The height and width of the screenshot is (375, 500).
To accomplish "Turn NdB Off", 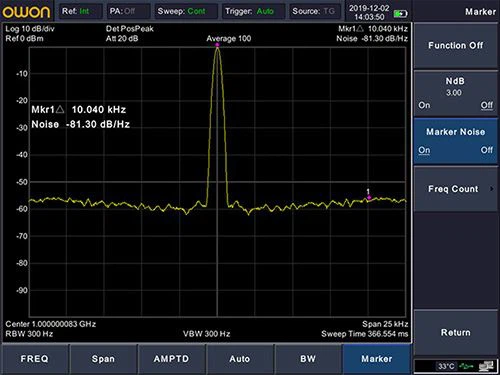I will click(x=487, y=105).
